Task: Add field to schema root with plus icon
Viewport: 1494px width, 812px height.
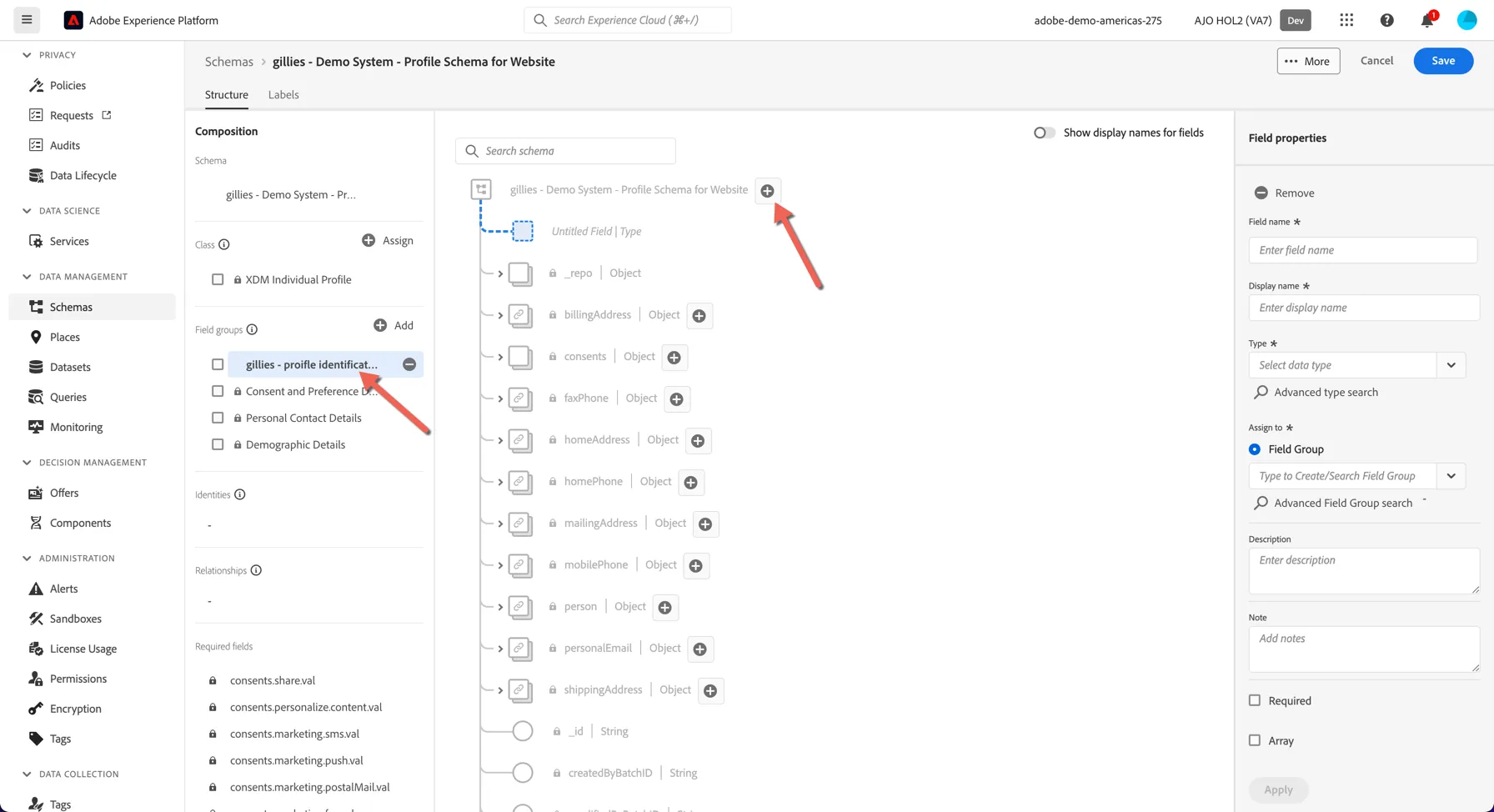Action: click(x=767, y=191)
